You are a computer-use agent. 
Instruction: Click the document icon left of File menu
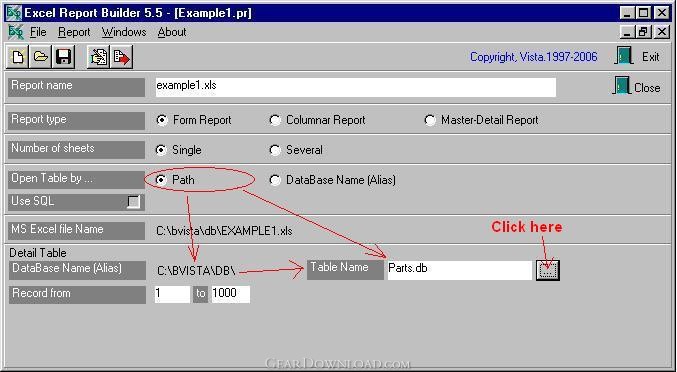(x=16, y=32)
